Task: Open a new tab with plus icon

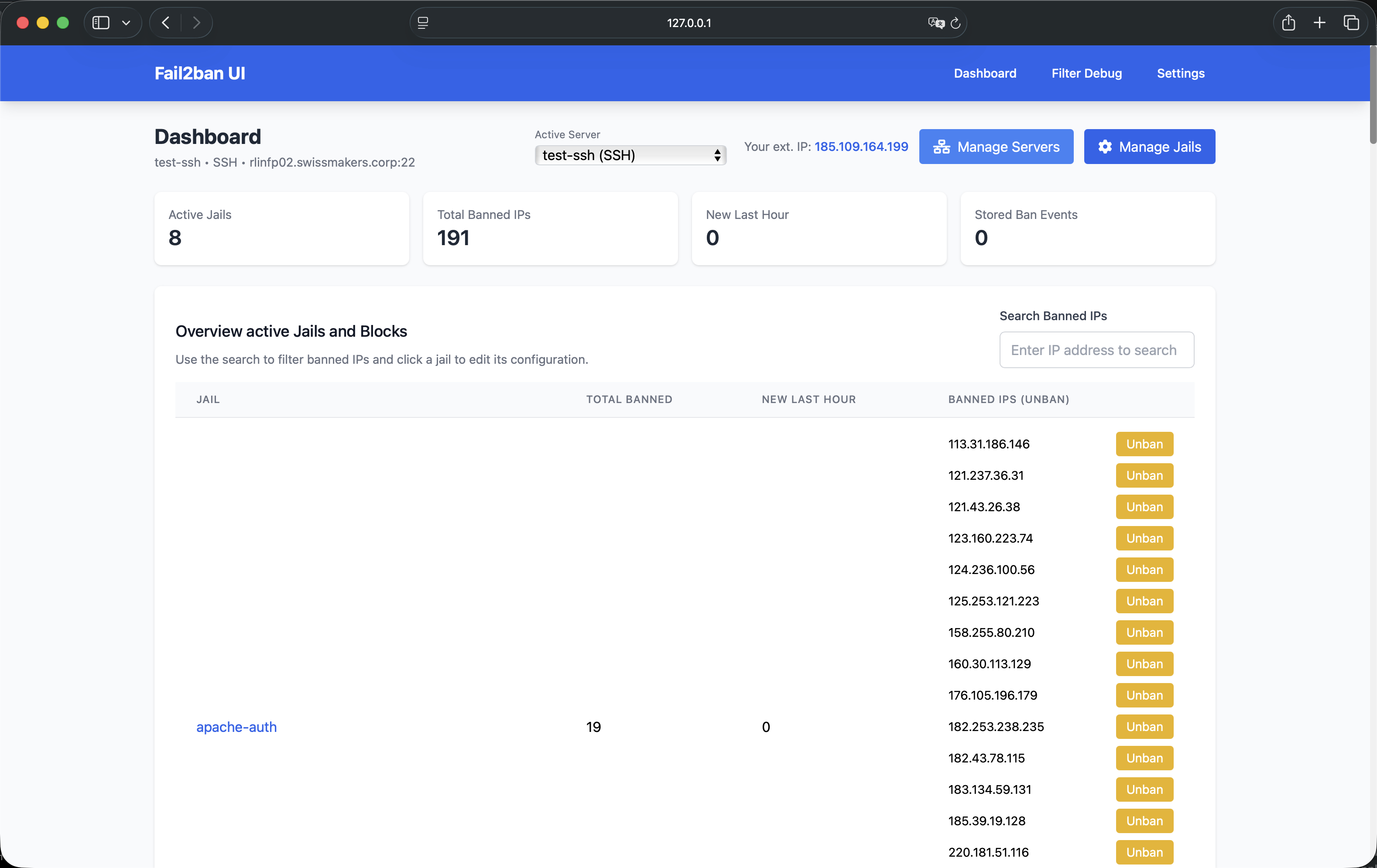Action: pos(1320,23)
